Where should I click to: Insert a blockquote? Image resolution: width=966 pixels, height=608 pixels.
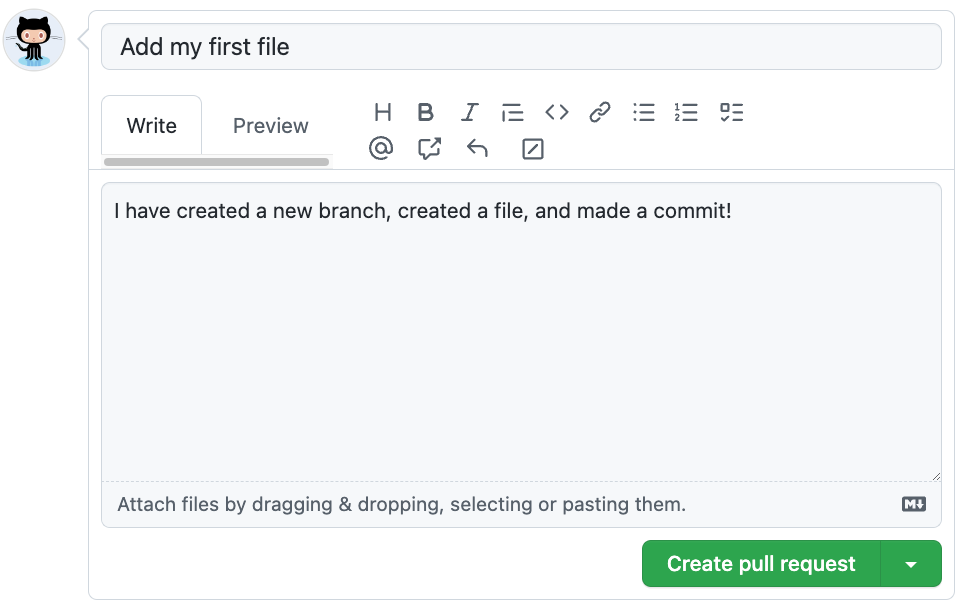pyautogui.click(x=512, y=112)
